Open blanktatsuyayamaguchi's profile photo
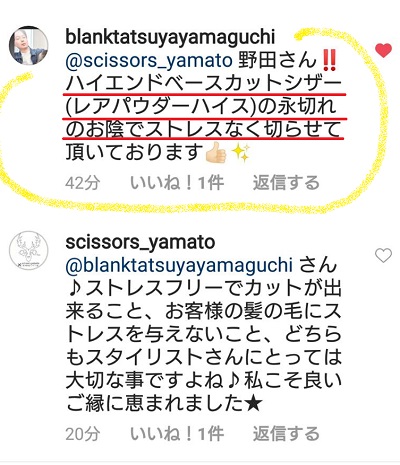The height and width of the screenshot is (465, 400). click(28, 45)
